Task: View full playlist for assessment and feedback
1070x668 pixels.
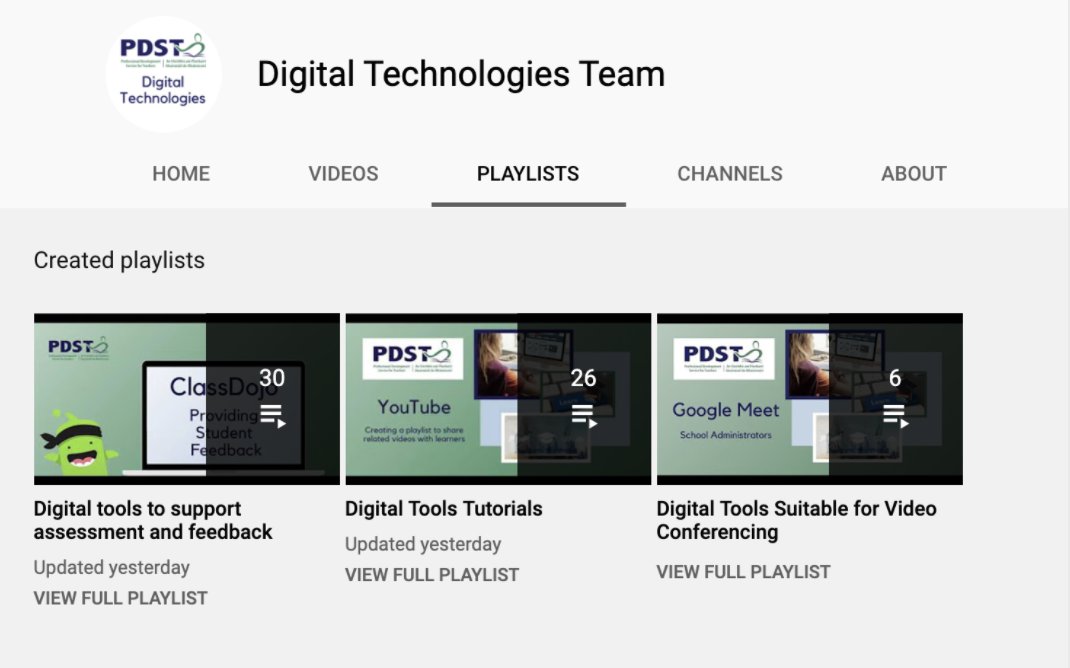Action: (121, 598)
